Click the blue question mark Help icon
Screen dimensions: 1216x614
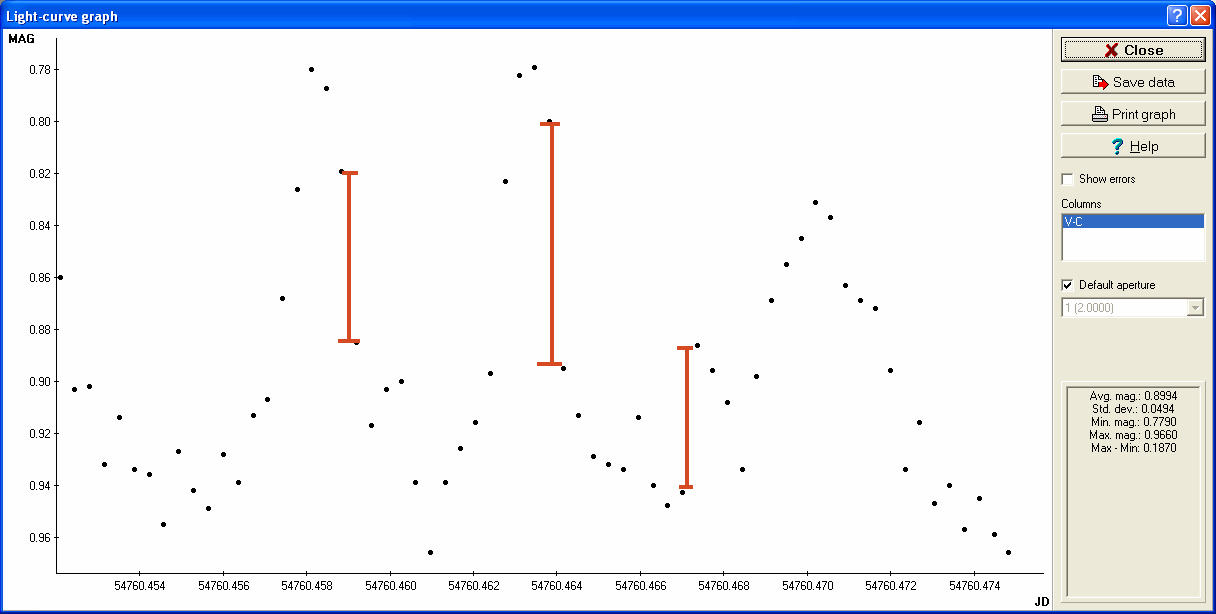(x=1117, y=146)
